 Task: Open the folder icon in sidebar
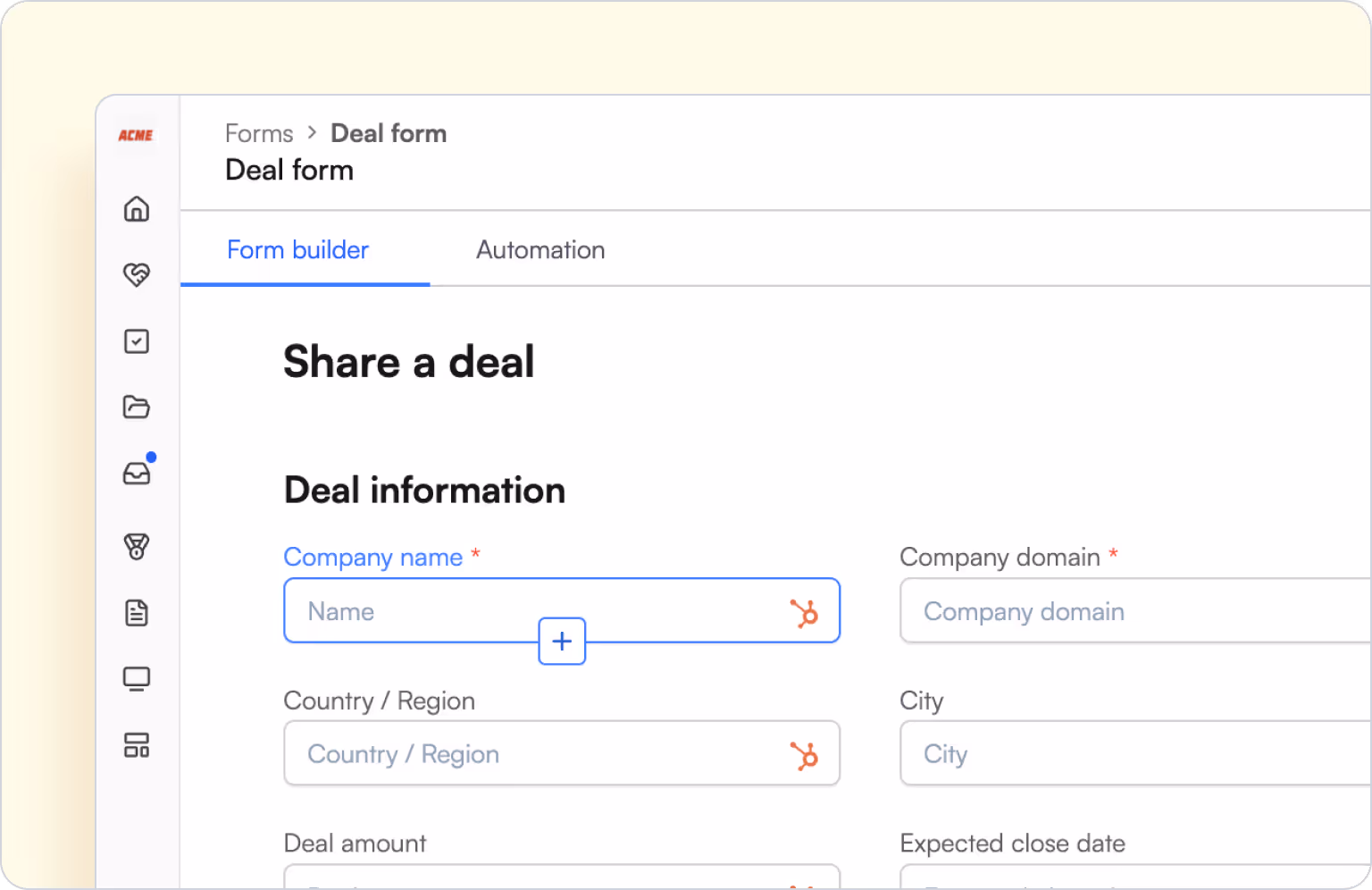(137, 407)
